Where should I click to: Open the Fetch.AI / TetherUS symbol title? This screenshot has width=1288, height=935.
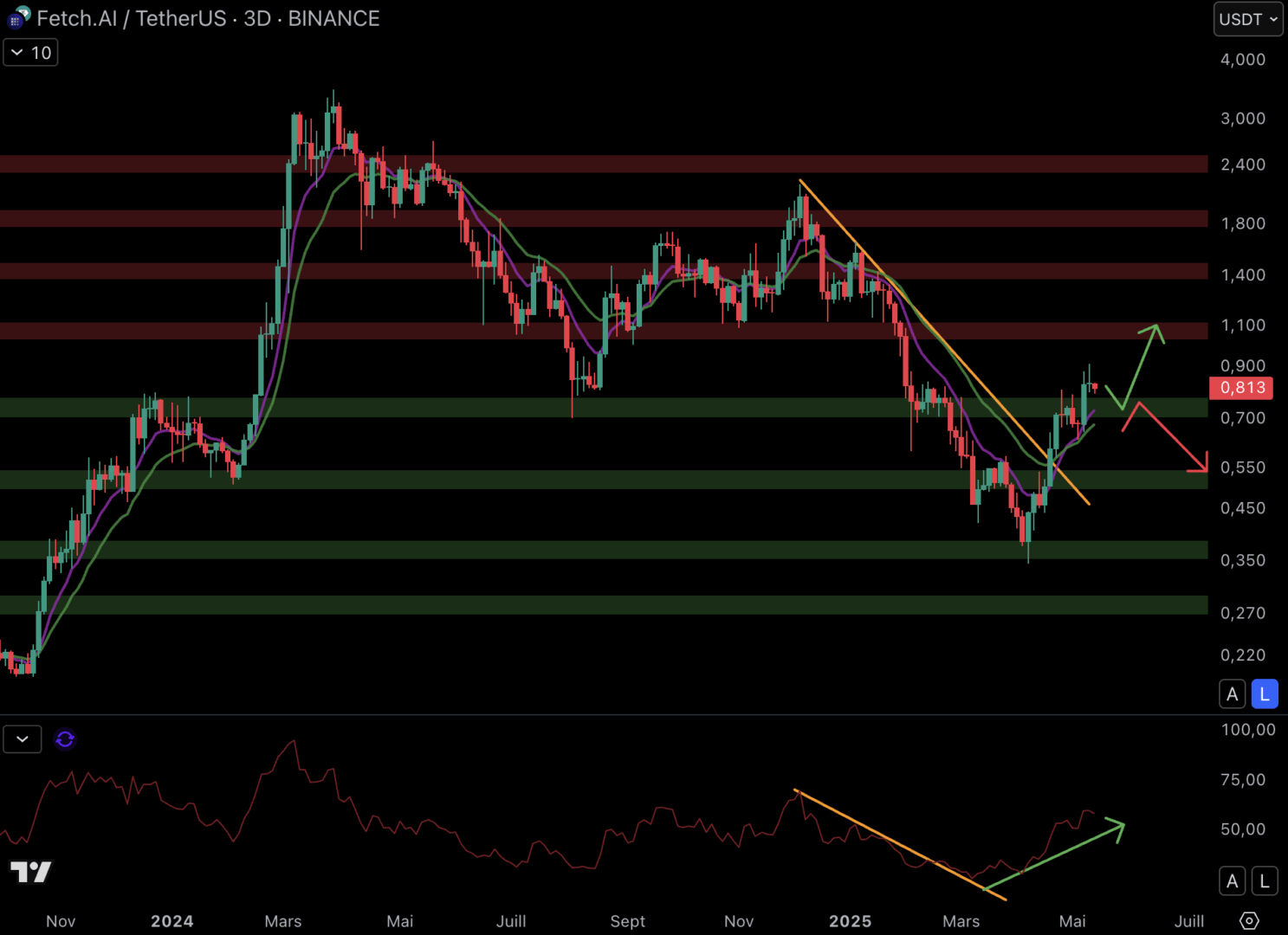(208, 18)
